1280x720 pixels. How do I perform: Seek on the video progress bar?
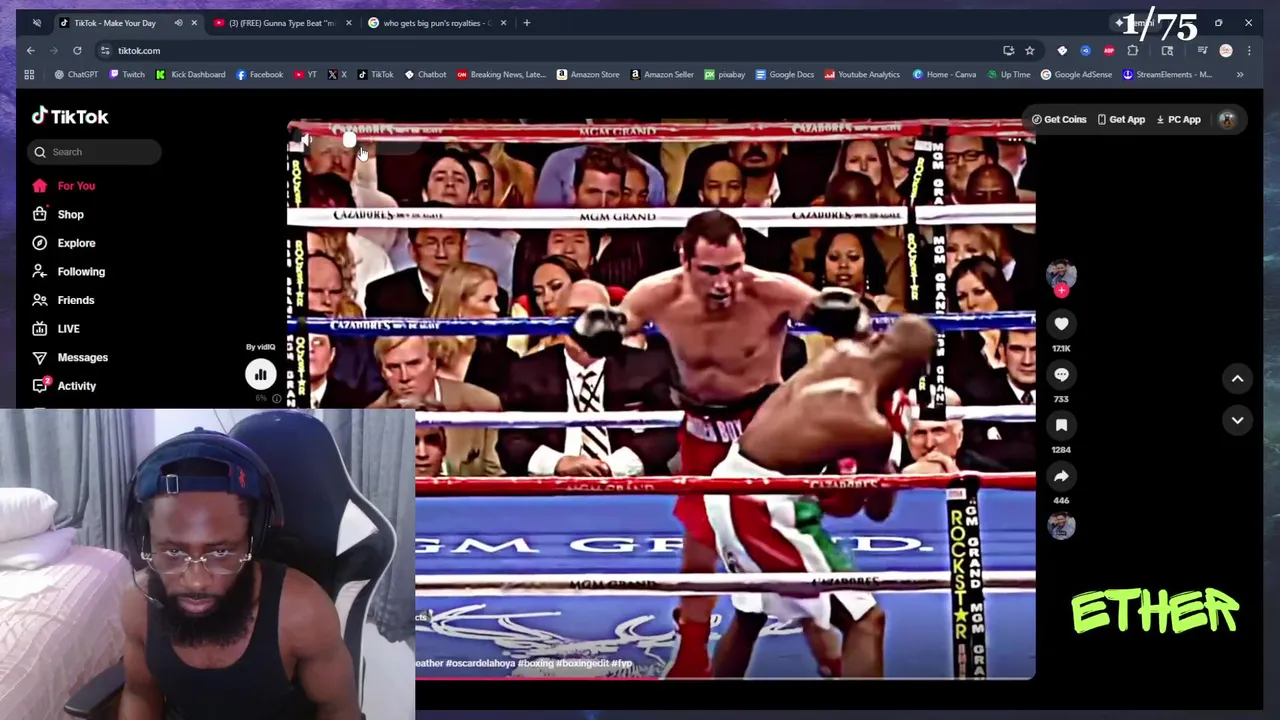[x=725, y=679]
